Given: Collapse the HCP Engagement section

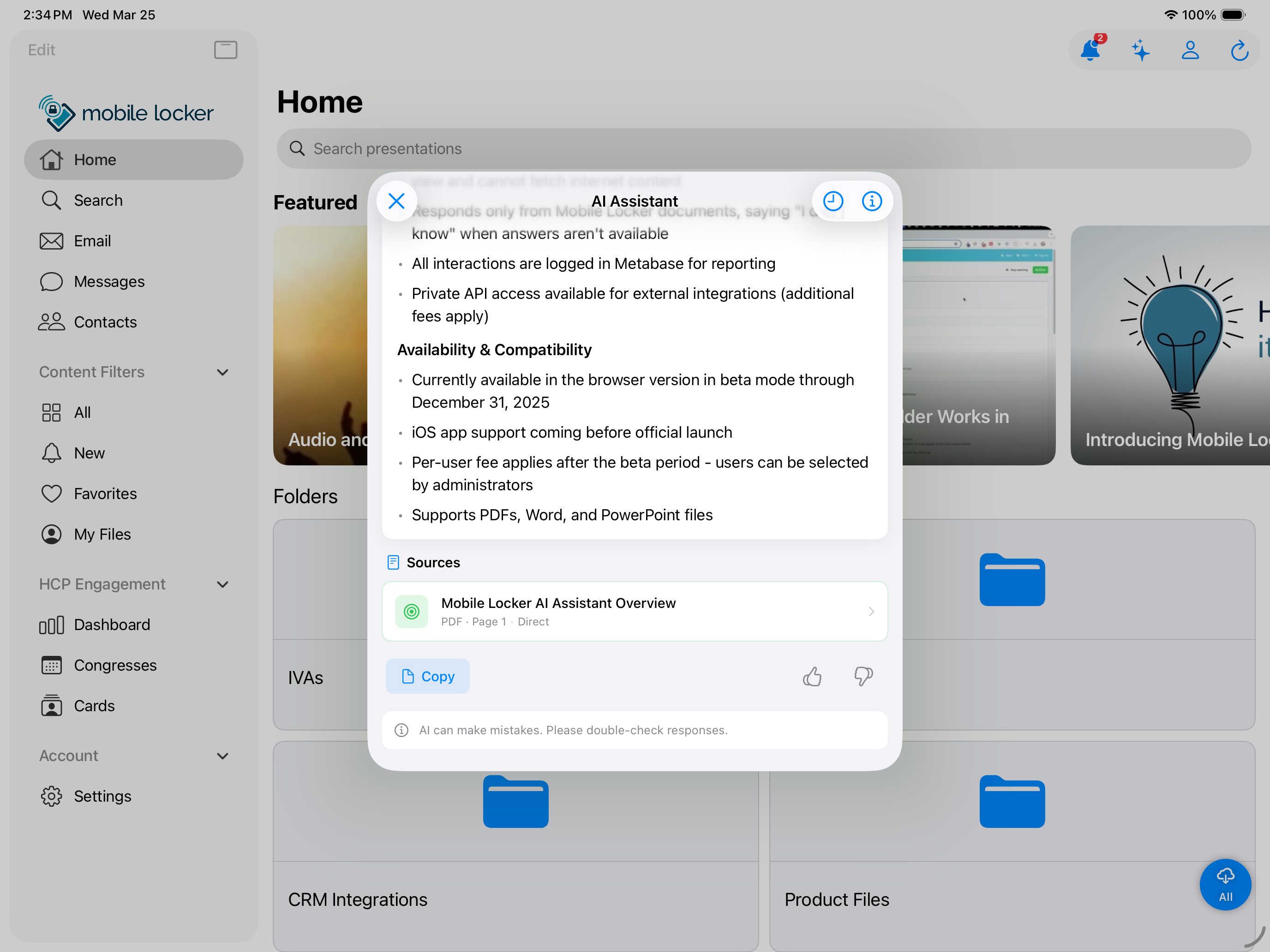Looking at the screenshot, I should pyautogui.click(x=223, y=585).
